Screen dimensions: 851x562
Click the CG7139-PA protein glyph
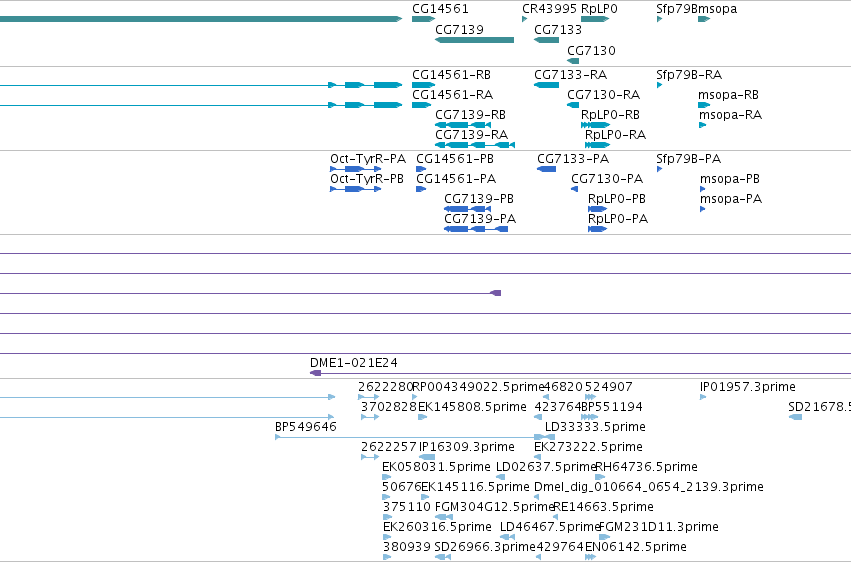tap(476, 229)
